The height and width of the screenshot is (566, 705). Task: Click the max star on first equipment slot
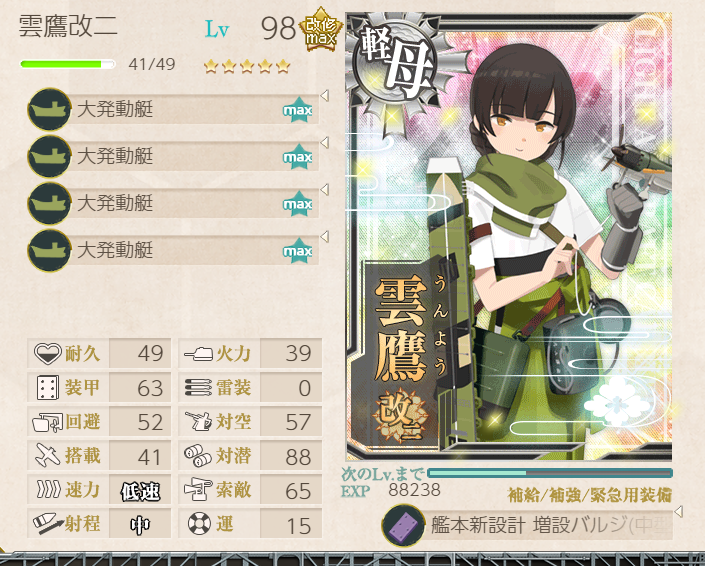coord(298,110)
